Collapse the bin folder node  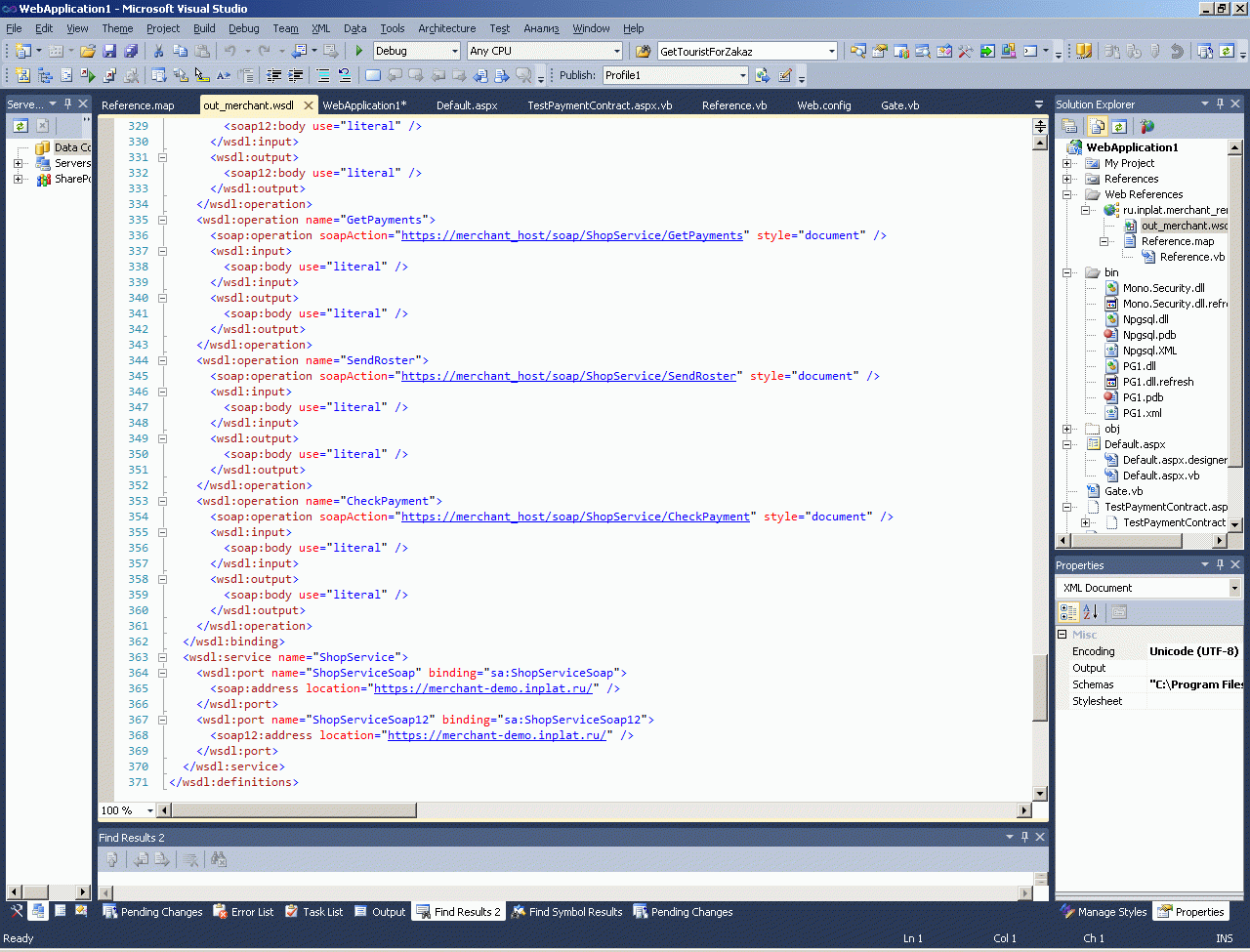coord(1067,272)
